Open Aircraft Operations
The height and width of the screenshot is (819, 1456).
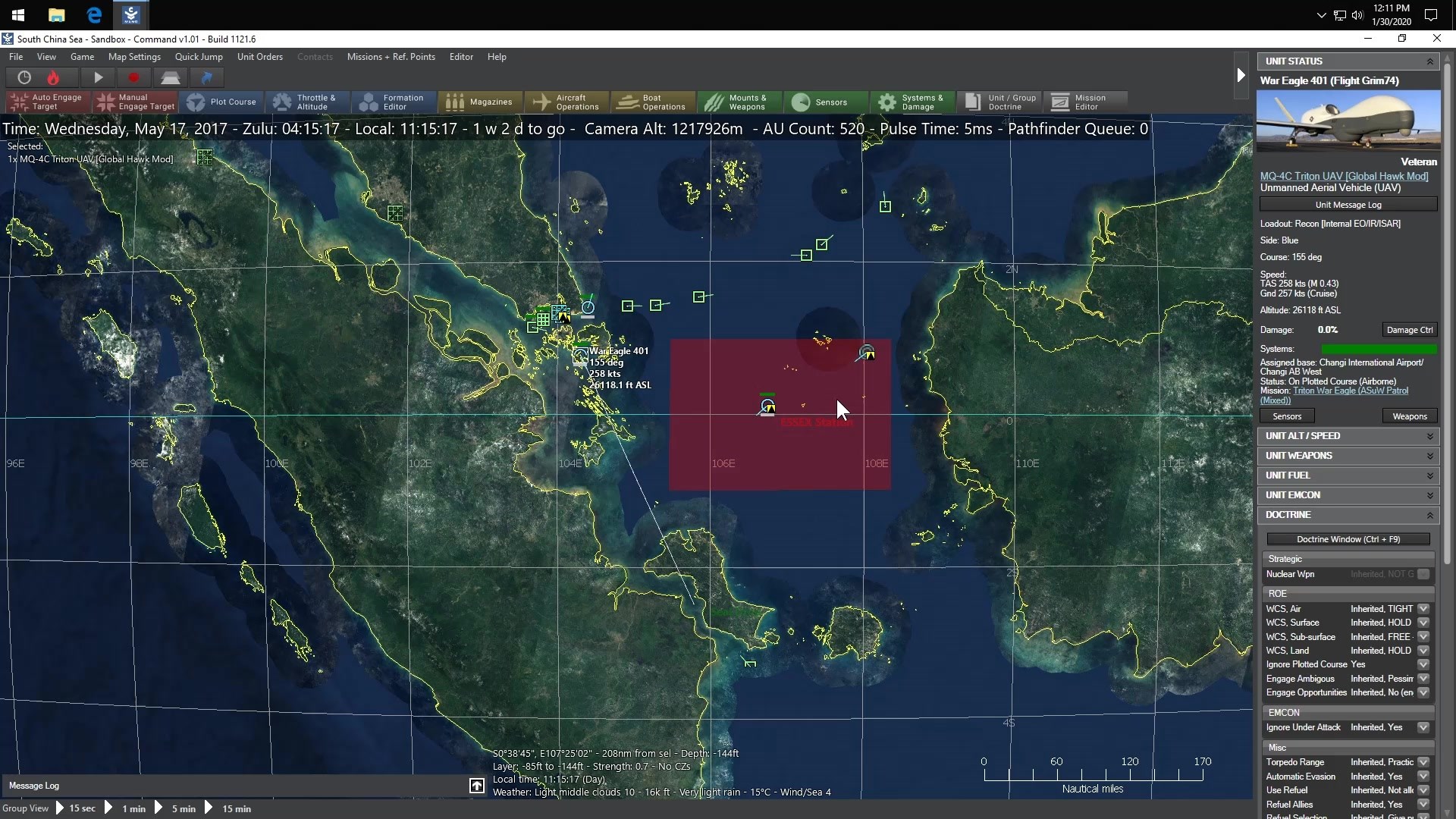click(x=566, y=102)
